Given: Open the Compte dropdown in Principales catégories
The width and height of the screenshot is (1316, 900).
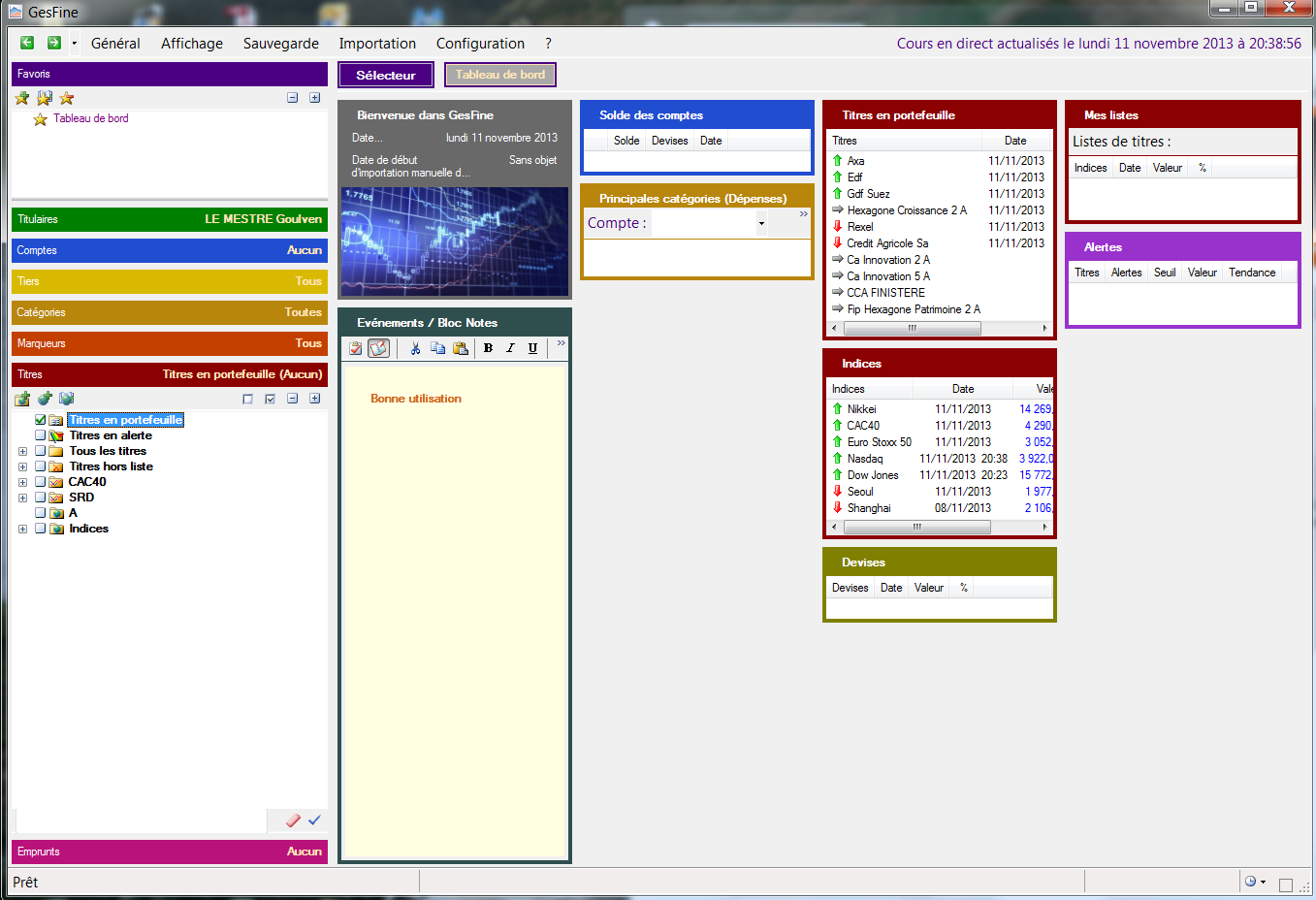Looking at the screenshot, I should (761, 223).
